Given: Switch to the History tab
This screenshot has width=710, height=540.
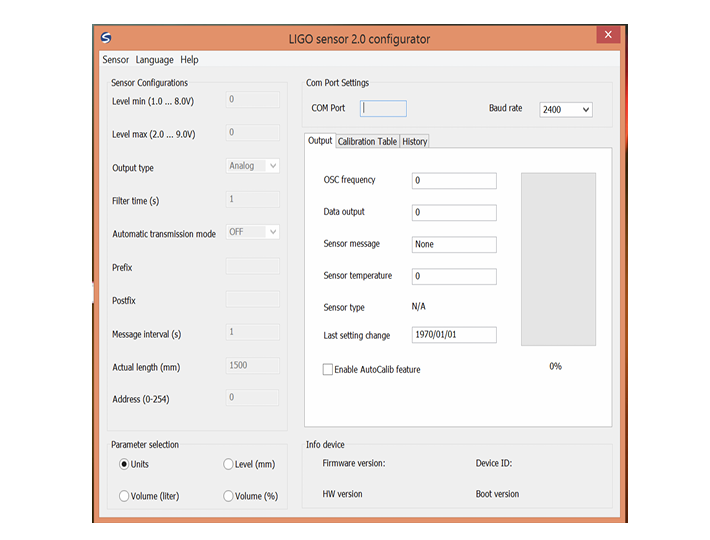Looking at the screenshot, I should pyautogui.click(x=414, y=142).
